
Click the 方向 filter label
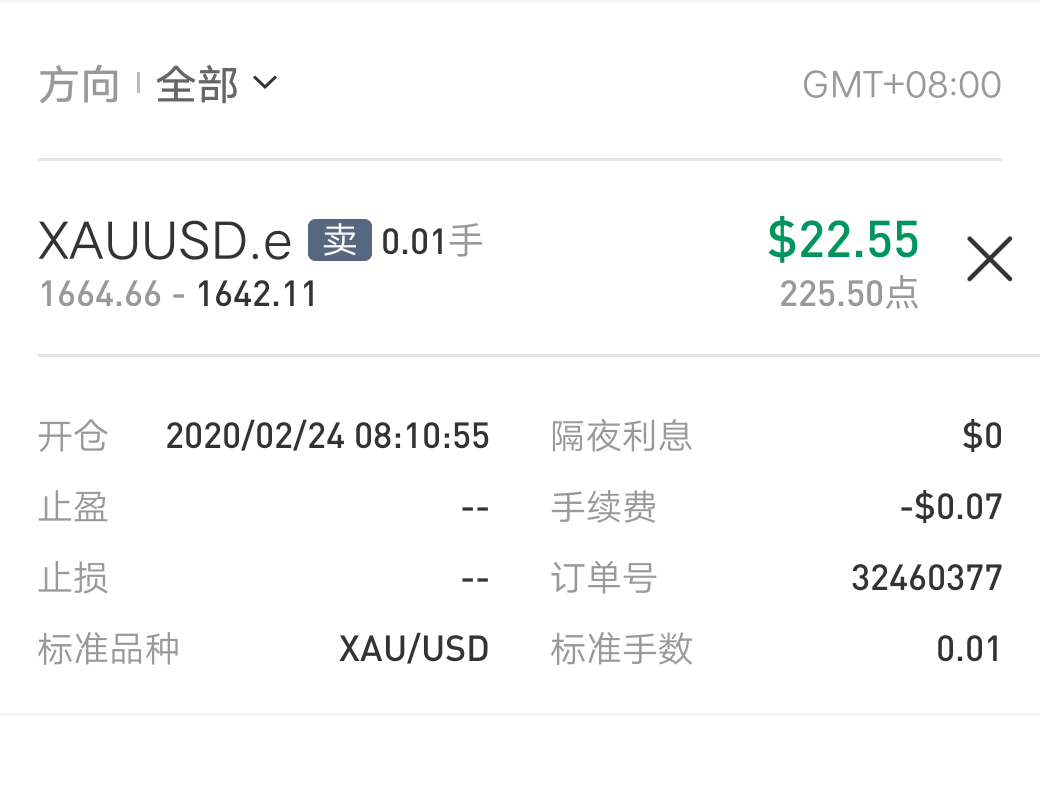click(79, 85)
